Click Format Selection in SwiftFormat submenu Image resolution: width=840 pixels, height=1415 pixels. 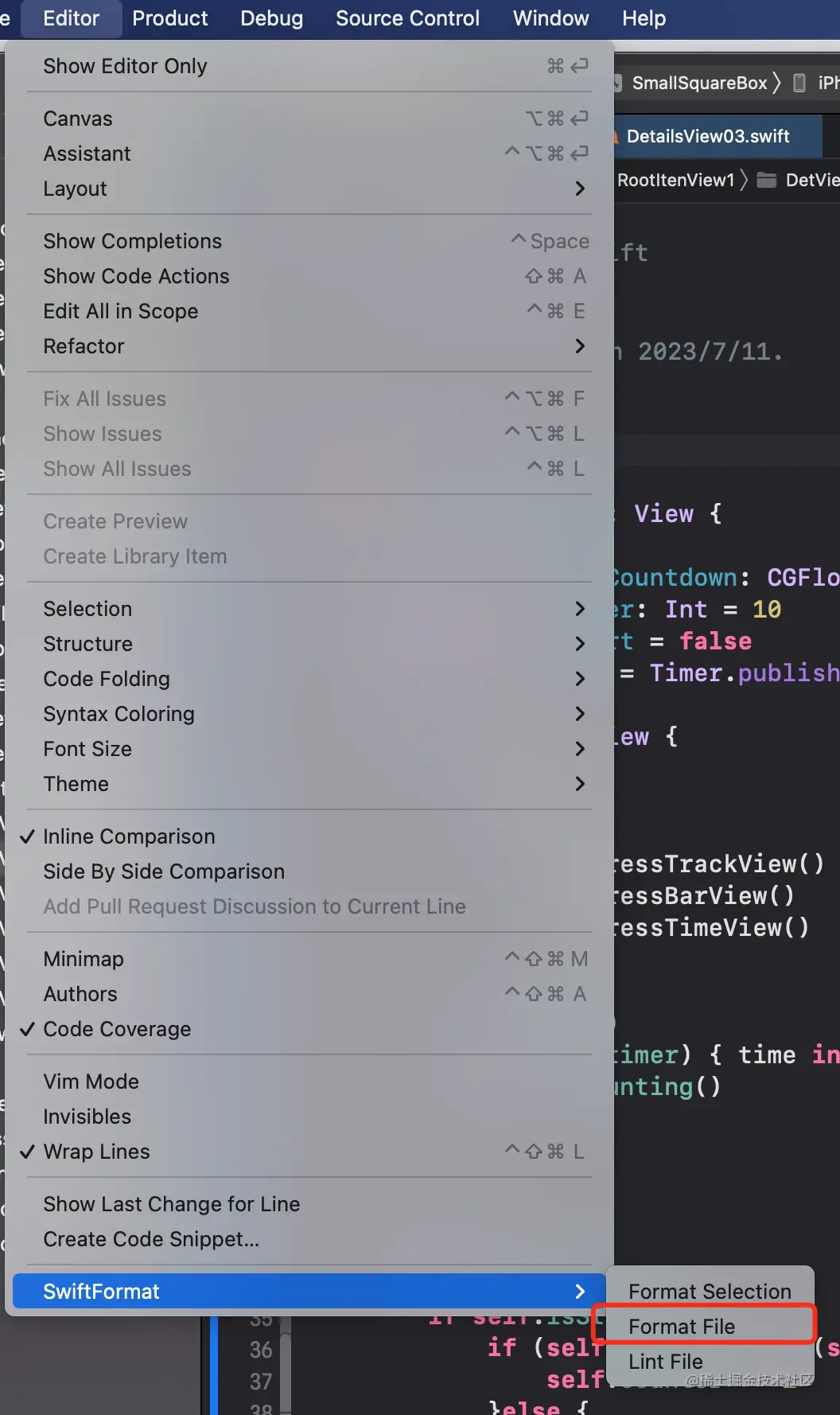[x=710, y=1292]
